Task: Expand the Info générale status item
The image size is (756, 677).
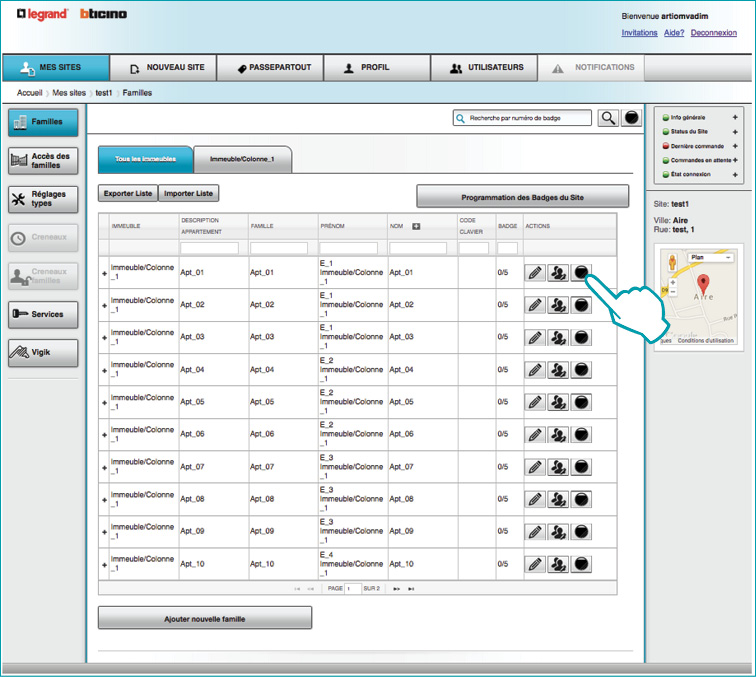Action: point(735,118)
